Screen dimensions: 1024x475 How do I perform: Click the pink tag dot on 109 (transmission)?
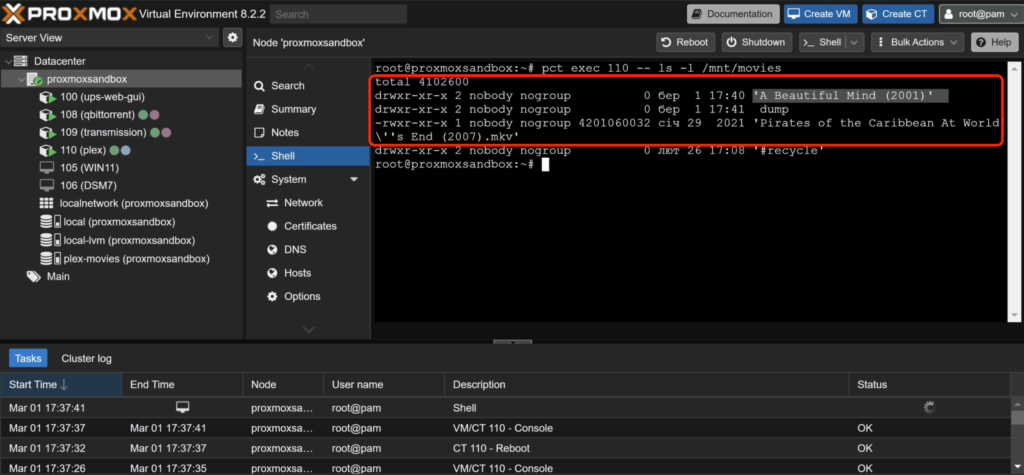pos(166,133)
